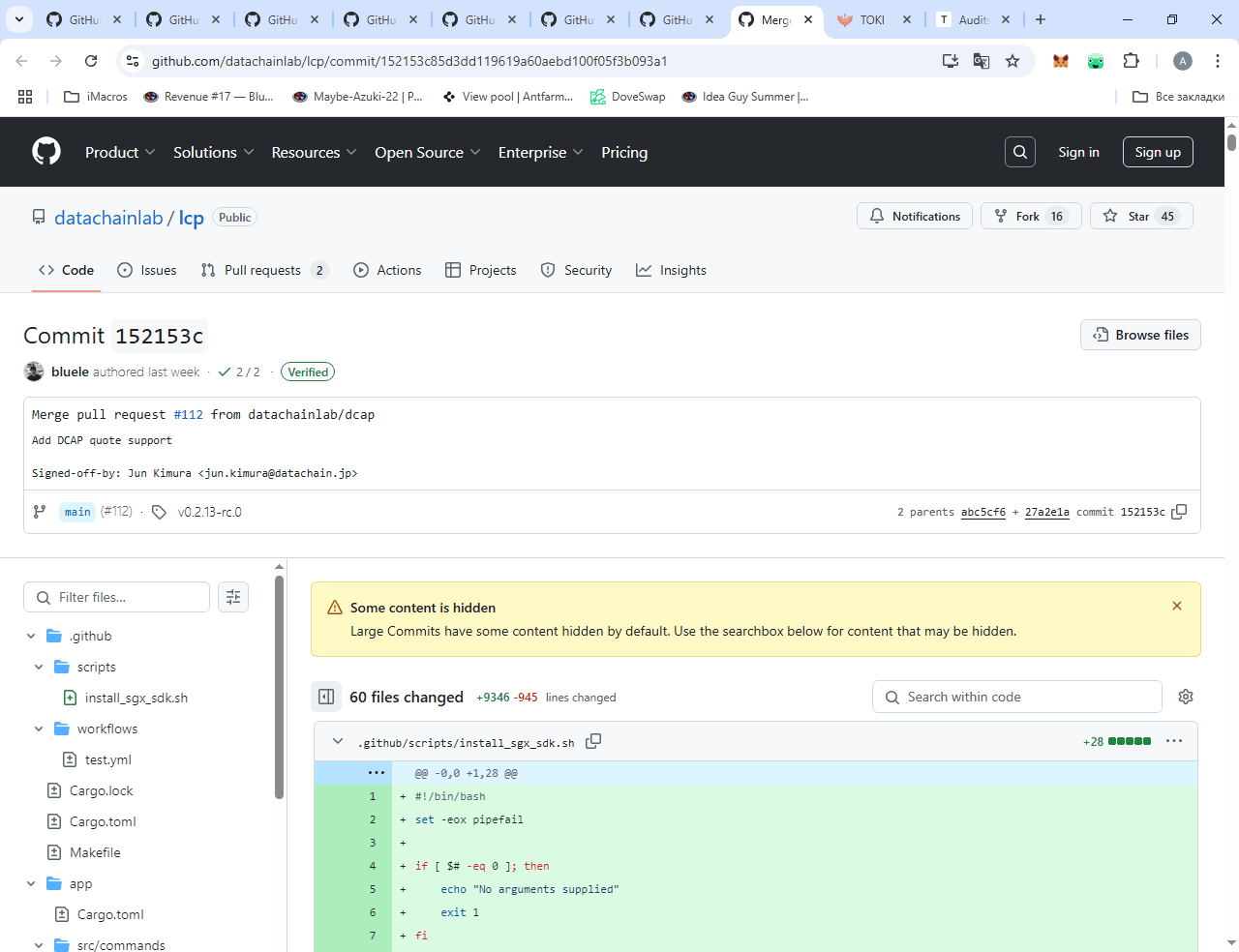This screenshot has height=952, width=1239.
Task: Collapse the scripts folder
Action: (x=39, y=667)
